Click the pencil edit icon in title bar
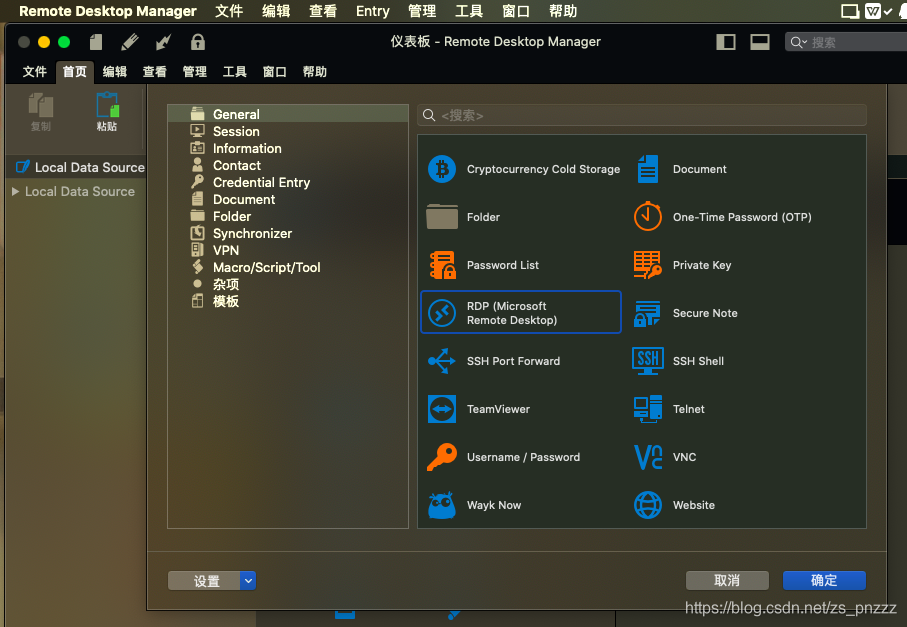Viewport: 907px width, 627px height. point(130,42)
